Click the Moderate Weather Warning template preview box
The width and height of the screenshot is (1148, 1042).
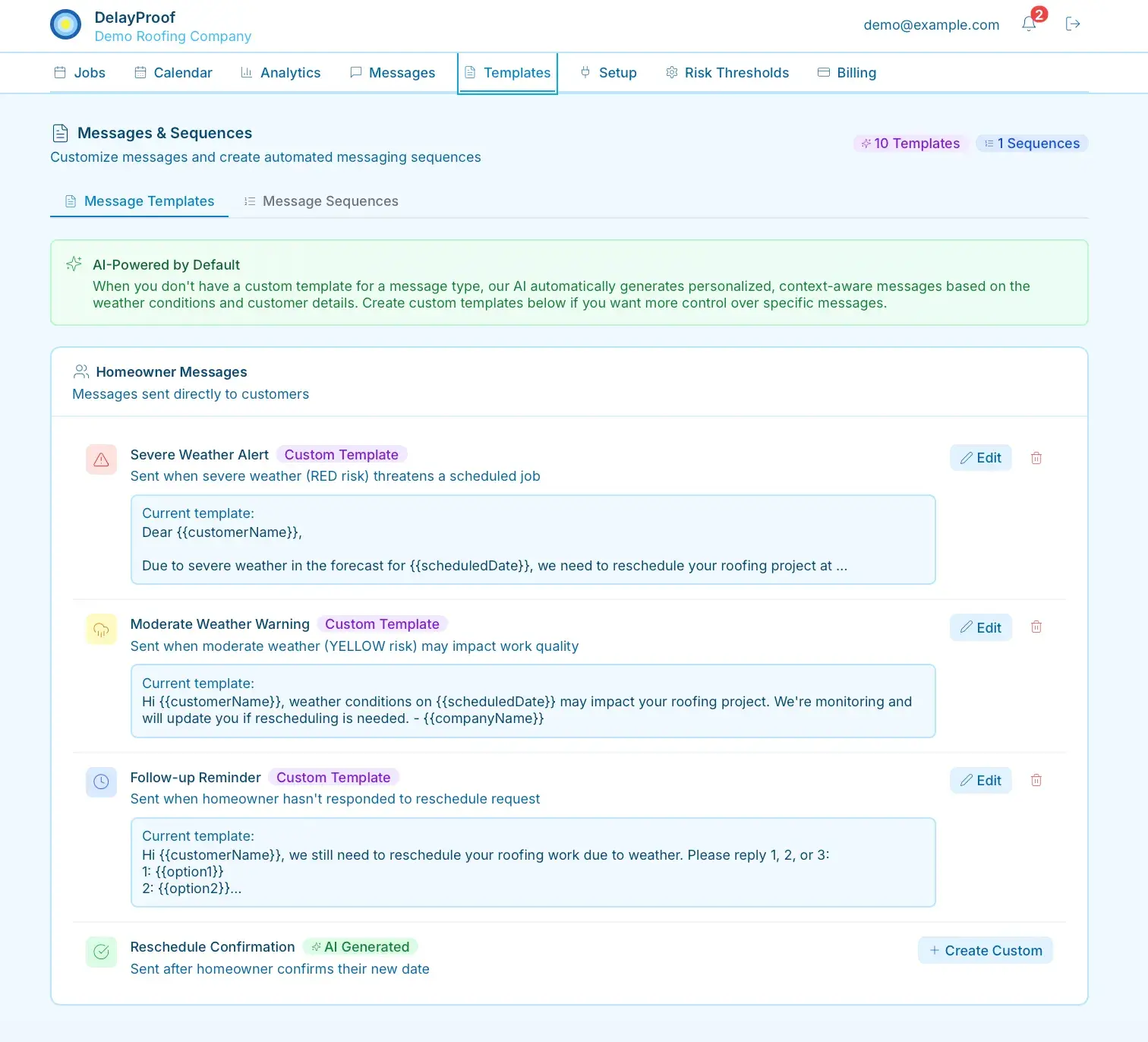point(533,701)
